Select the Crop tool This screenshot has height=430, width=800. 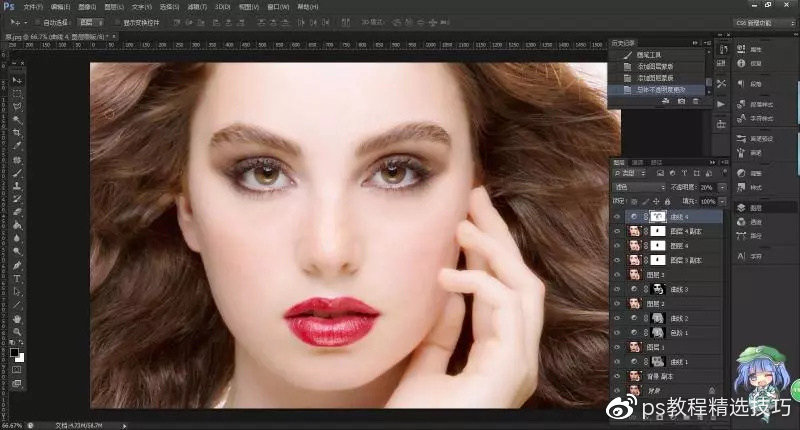[x=18, y=132]
